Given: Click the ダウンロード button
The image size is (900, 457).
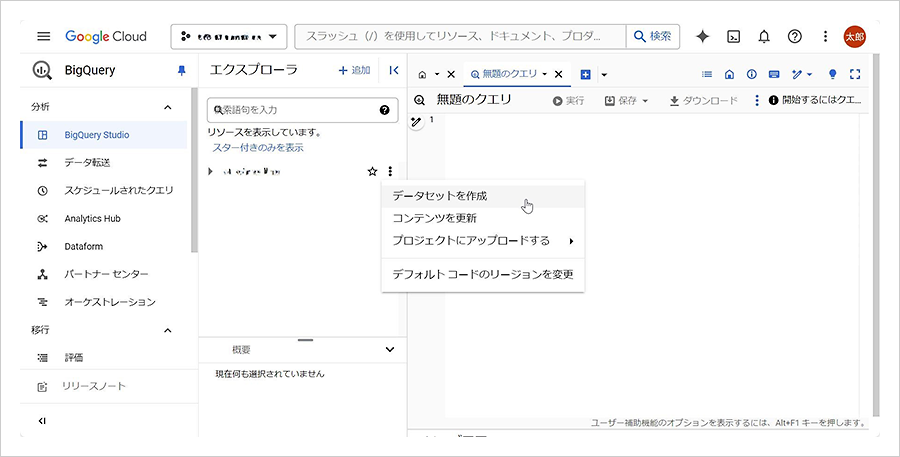Looking at the screenshot, I should (703, 100).
